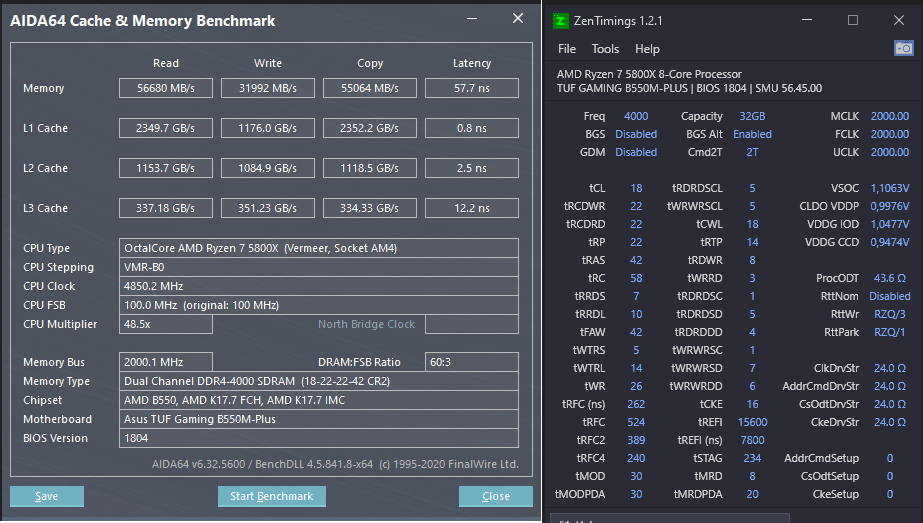Click Start Benchmark in AIDA64
This screenshot has width=923, height=523.
point(271,496)
